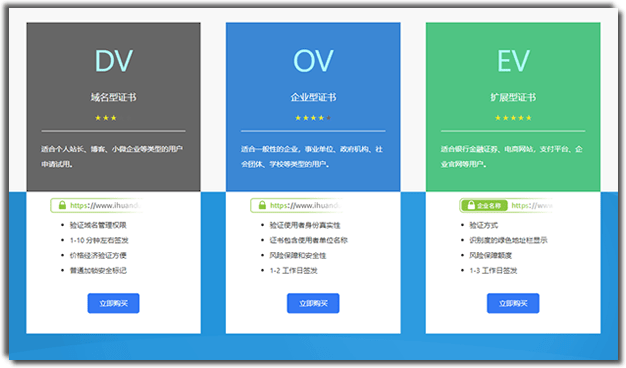Click the 1-10 分钟左右签发 list item
The width and height of the screenshot is (626, 368).
coord(99,240)
